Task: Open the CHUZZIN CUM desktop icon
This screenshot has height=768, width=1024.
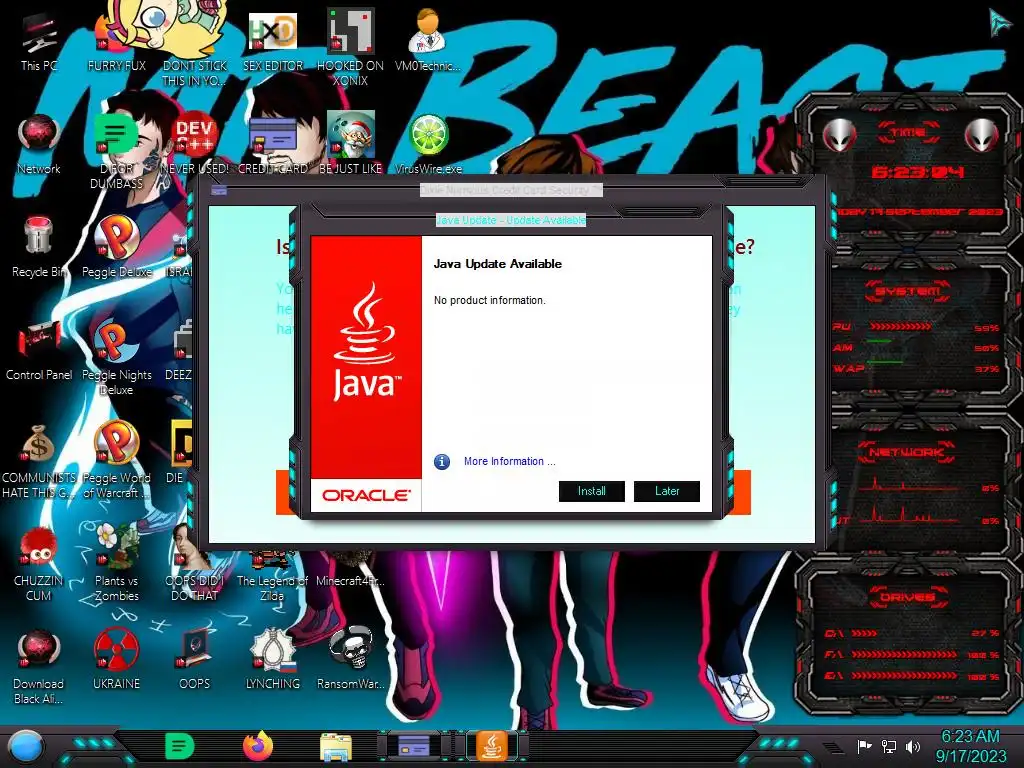Action: [39, 565]
